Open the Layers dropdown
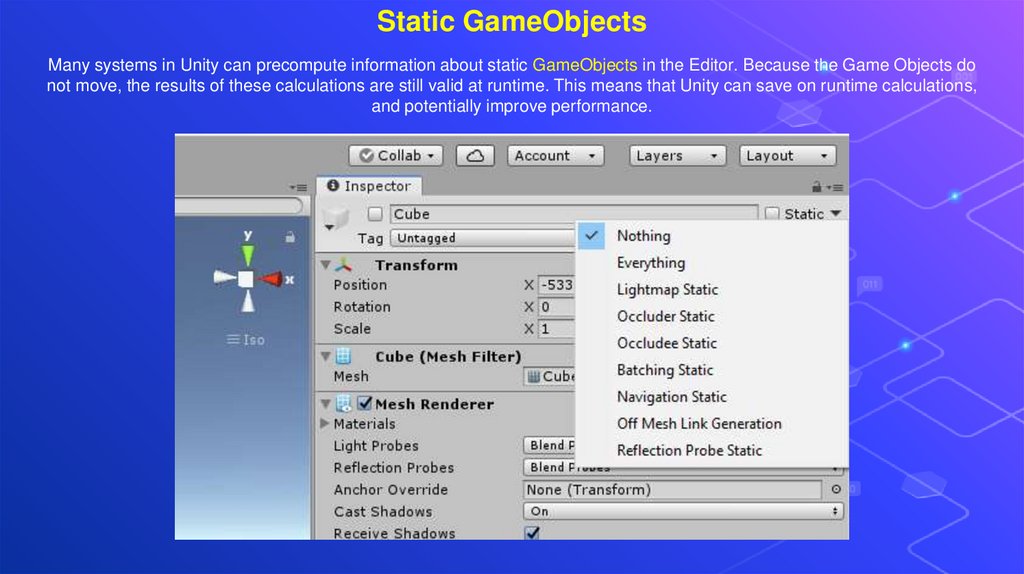1024x574 pixels. tap(677, 155)
